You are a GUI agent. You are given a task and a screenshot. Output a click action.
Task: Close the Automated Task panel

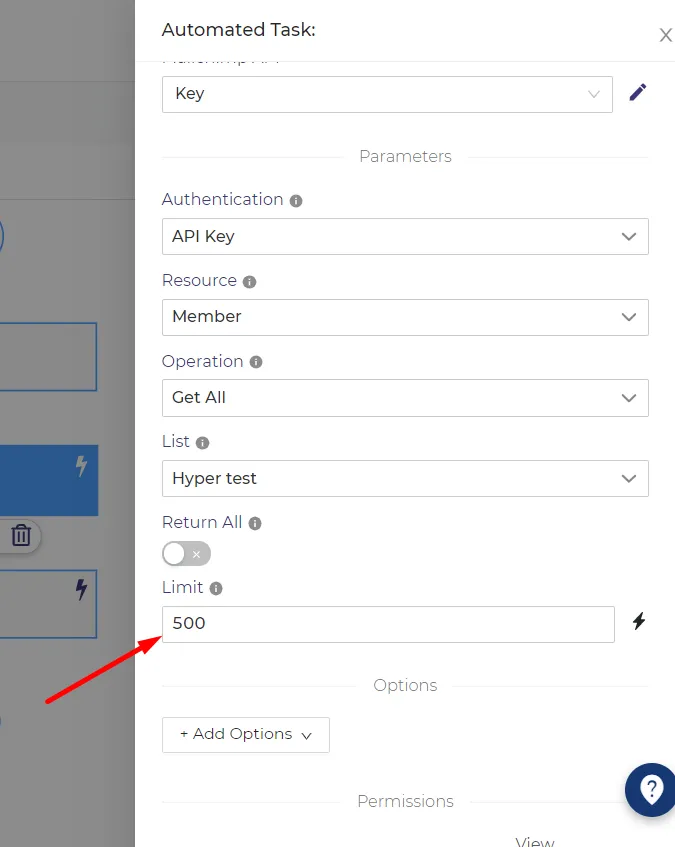click(x=665, y=35)
